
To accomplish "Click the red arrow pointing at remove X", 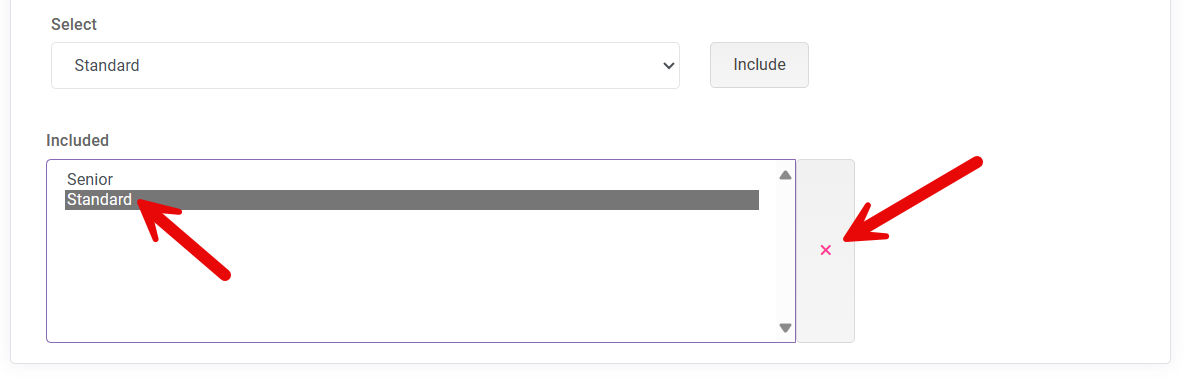I will coord(911,200).
